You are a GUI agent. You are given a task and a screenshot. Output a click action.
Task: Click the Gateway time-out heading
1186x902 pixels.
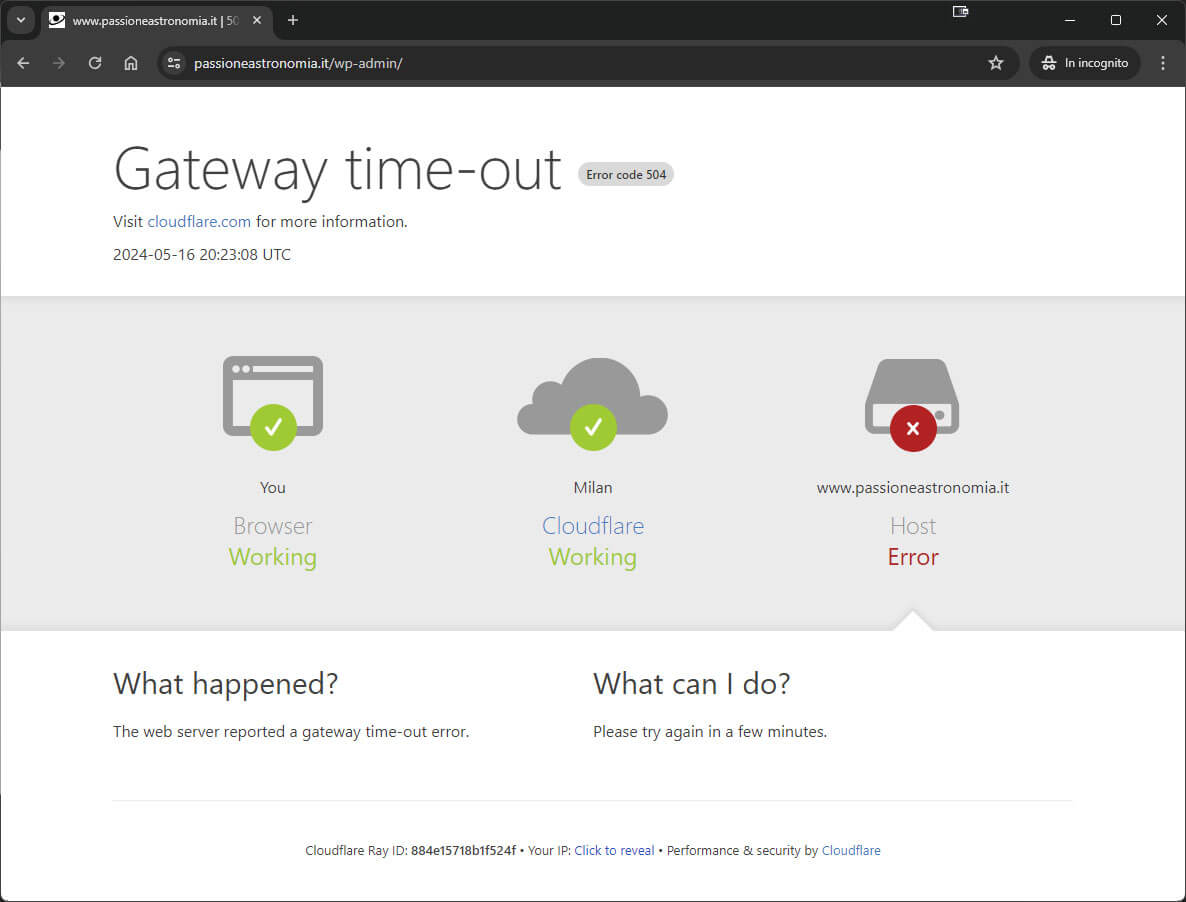tap(337, 170)
